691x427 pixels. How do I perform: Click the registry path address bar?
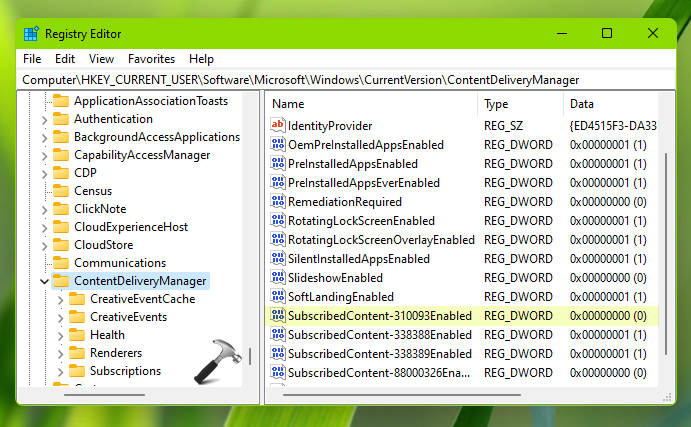pos(346,80)
